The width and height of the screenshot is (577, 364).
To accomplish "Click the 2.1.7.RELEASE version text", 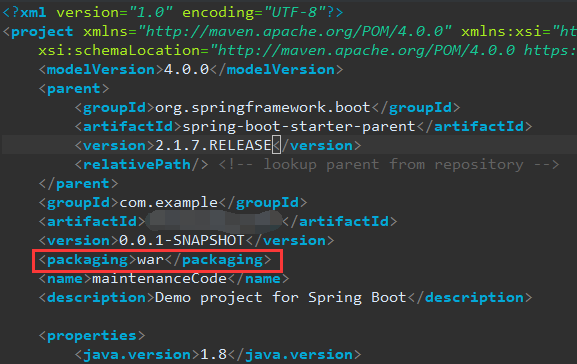I will pyautogui.click(x=213, y=146).
